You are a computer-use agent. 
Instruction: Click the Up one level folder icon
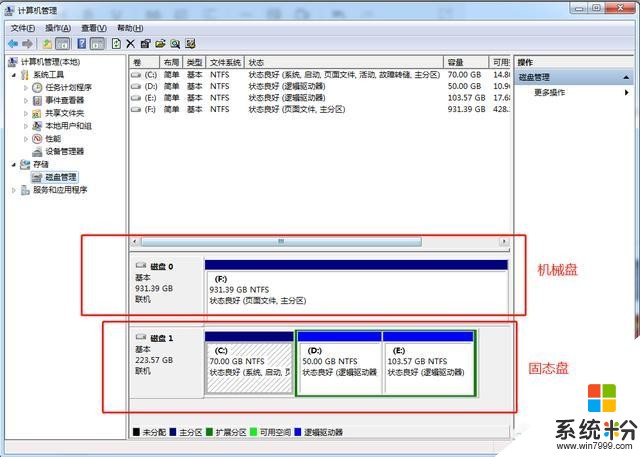point(47,43)
